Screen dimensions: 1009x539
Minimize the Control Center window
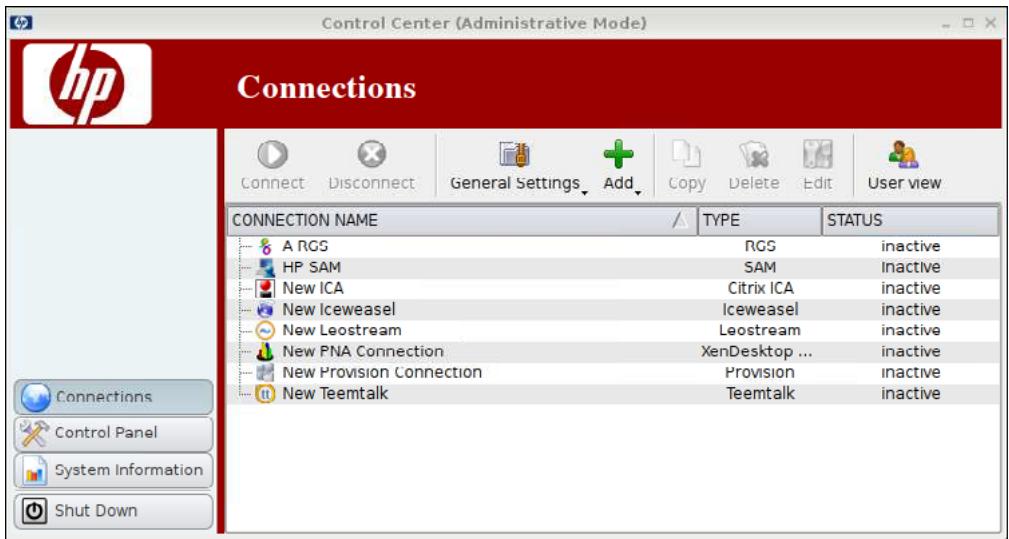946,24
